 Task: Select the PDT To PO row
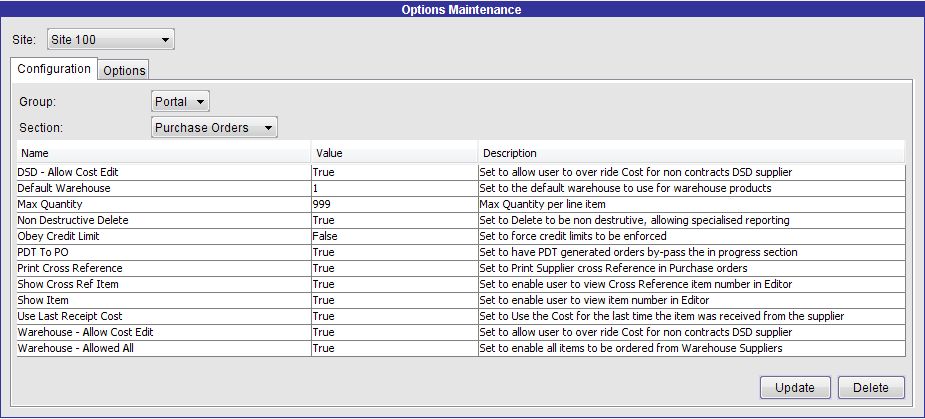pos(461,252)
